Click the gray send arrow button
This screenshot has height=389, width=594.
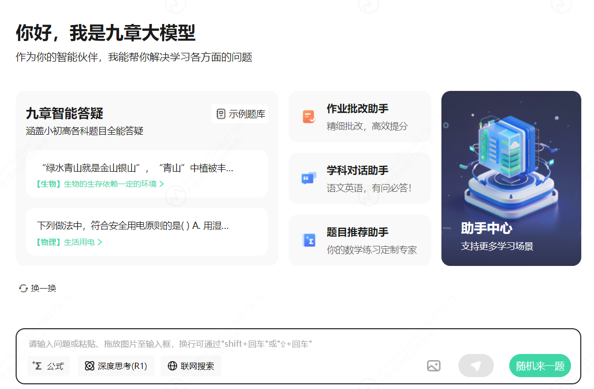click(476, 366)
